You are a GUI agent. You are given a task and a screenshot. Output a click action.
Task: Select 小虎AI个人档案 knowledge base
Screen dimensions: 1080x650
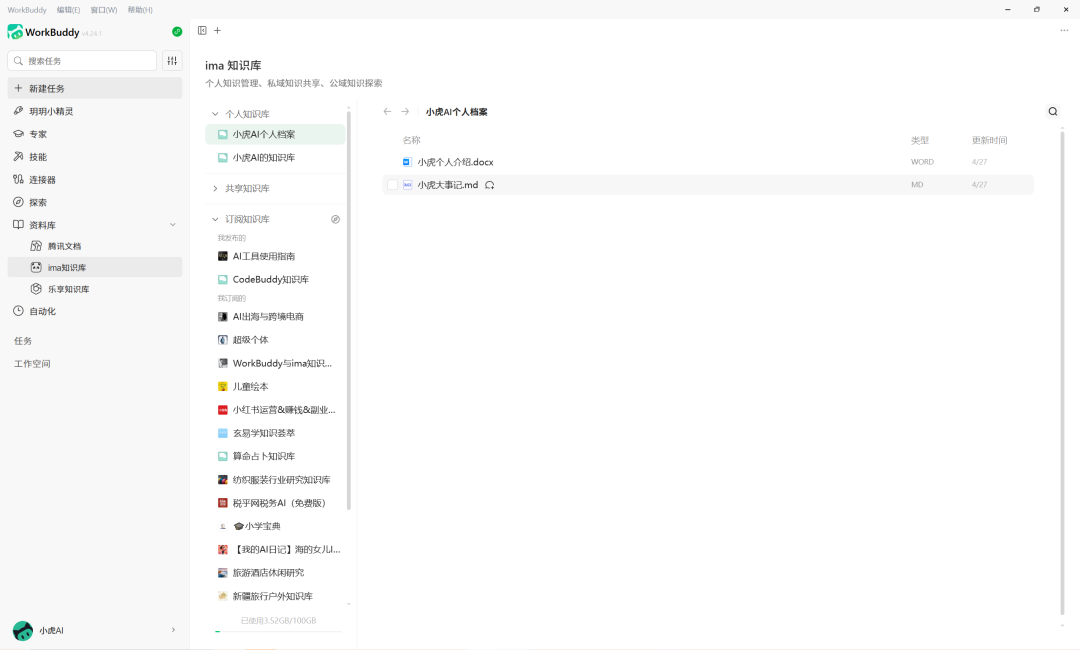click(275, 134)
